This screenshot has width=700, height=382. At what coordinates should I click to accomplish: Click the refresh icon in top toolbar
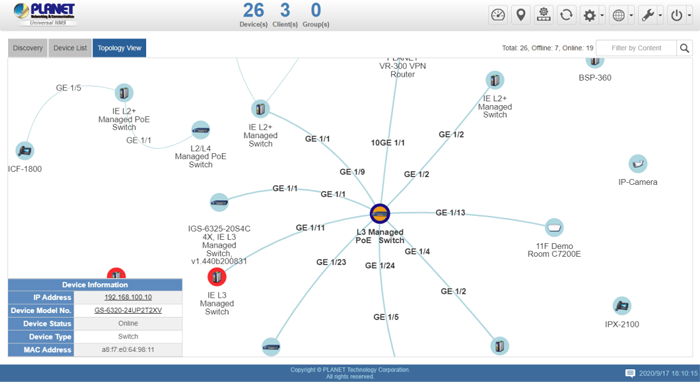click(566, 15)
